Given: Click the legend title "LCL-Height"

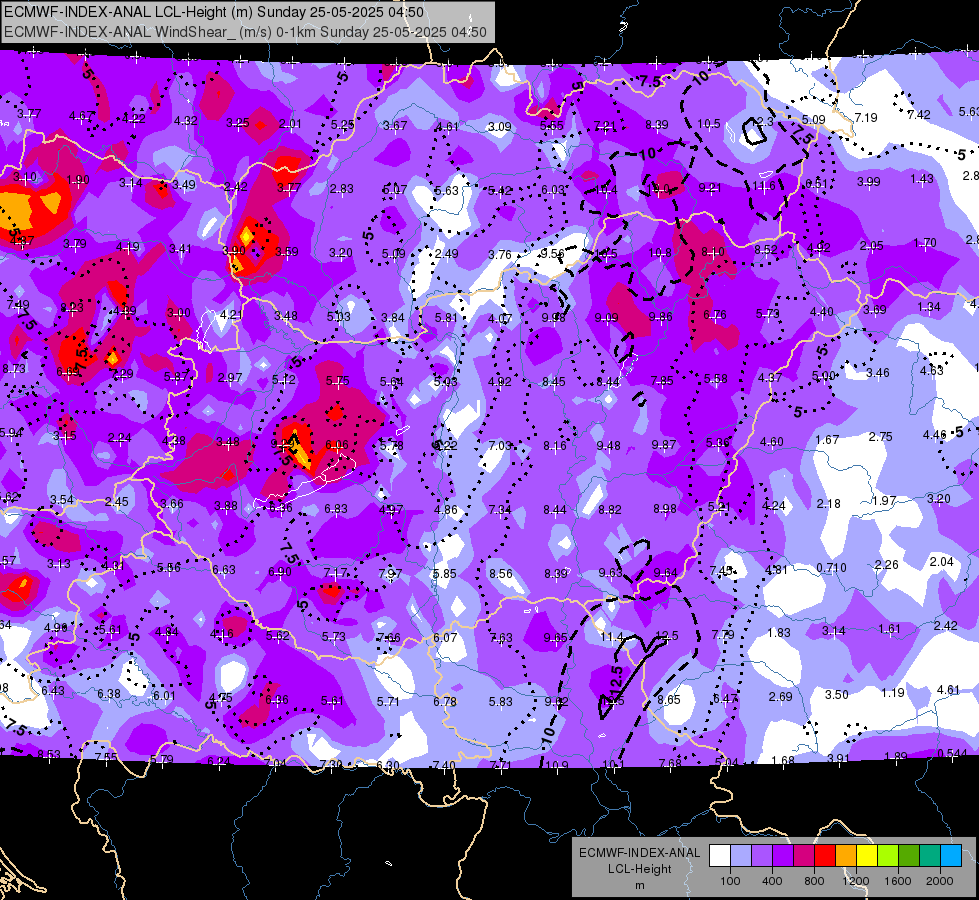Looking at the screenshot, I should (x=639, y=869).
